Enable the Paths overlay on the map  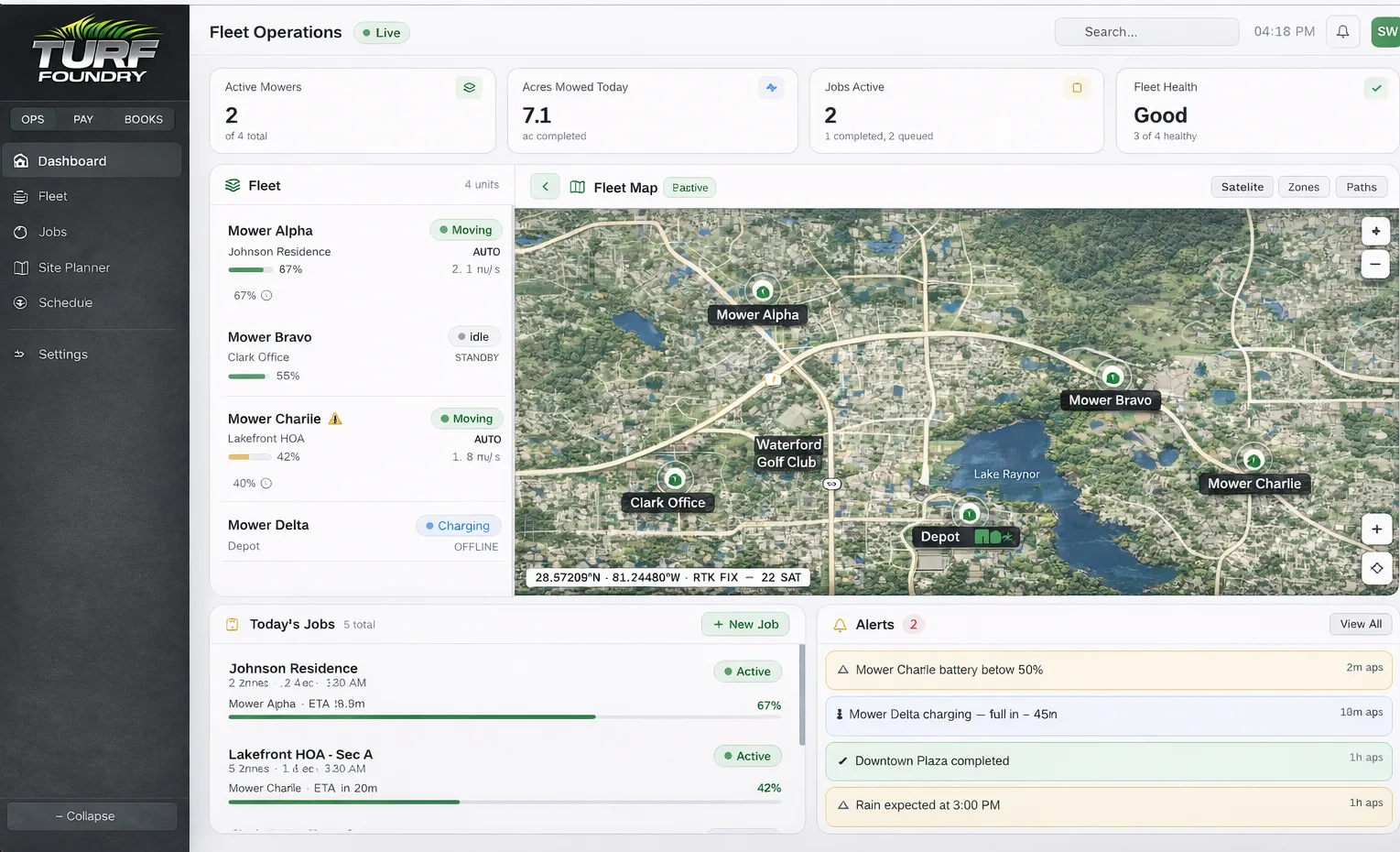pyautogui.click(x=1361, y=187)
